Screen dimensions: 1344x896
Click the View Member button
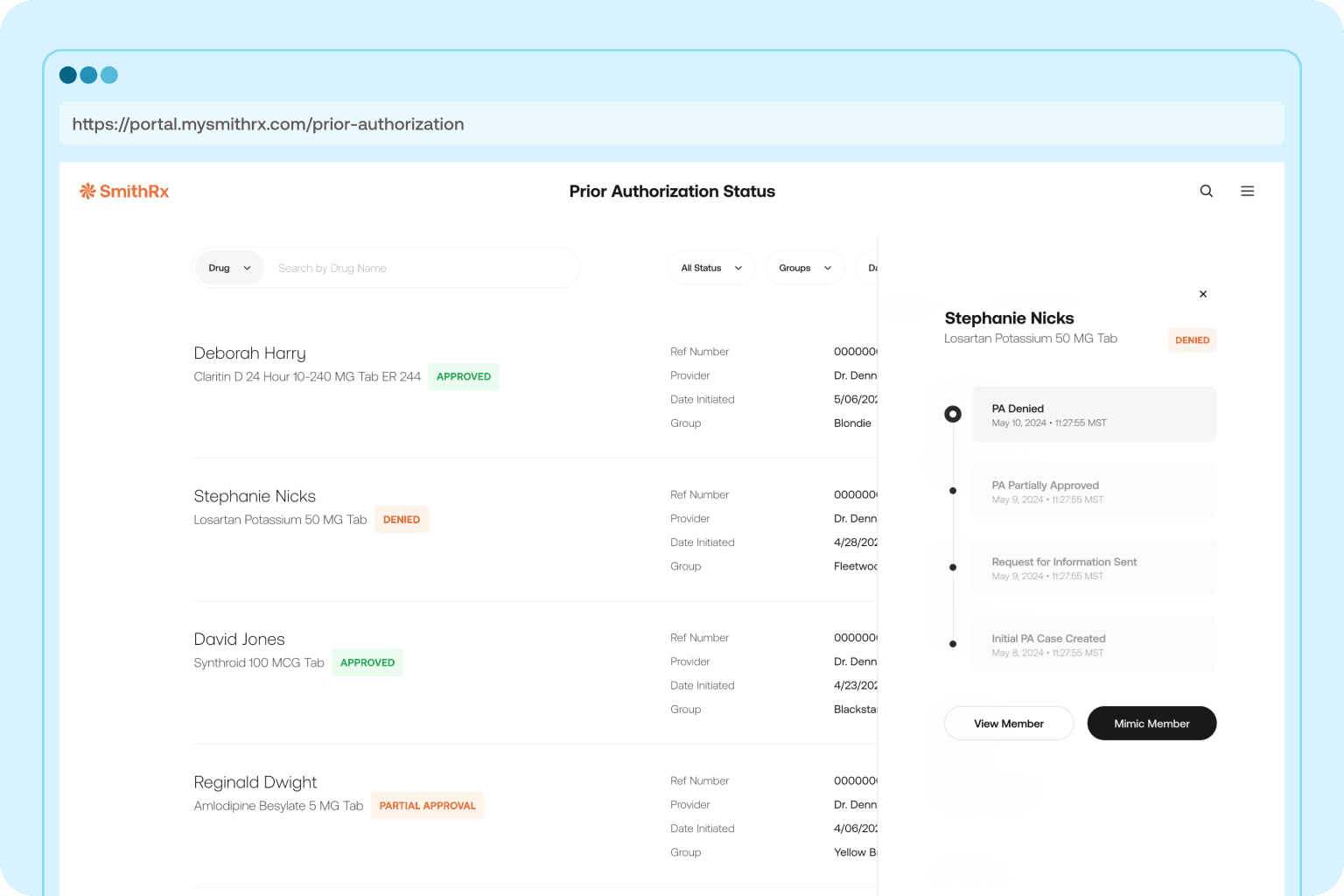point(1009,724)
